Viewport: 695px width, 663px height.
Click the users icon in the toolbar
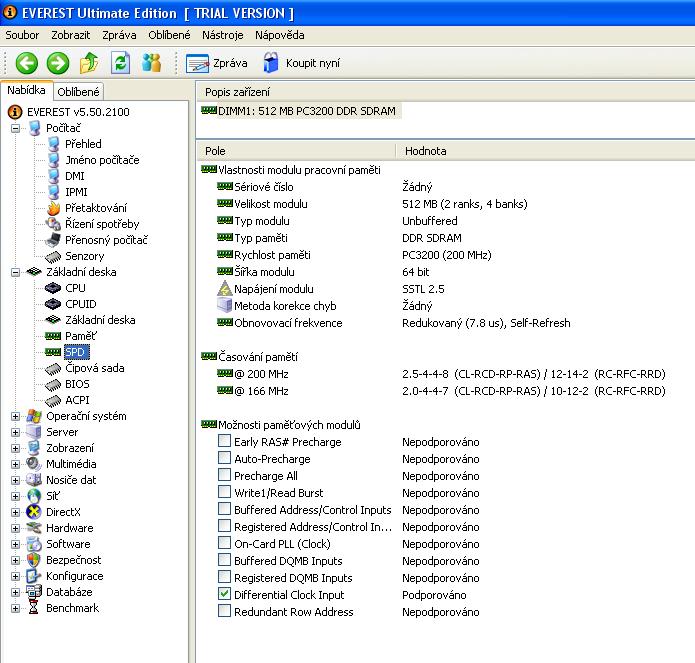[x=151, y=63]
